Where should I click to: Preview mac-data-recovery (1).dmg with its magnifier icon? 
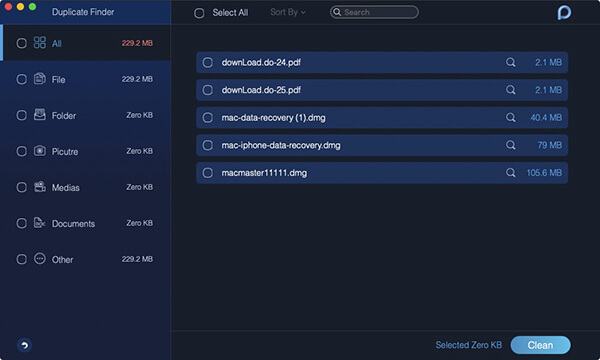[x=510, y=117]
